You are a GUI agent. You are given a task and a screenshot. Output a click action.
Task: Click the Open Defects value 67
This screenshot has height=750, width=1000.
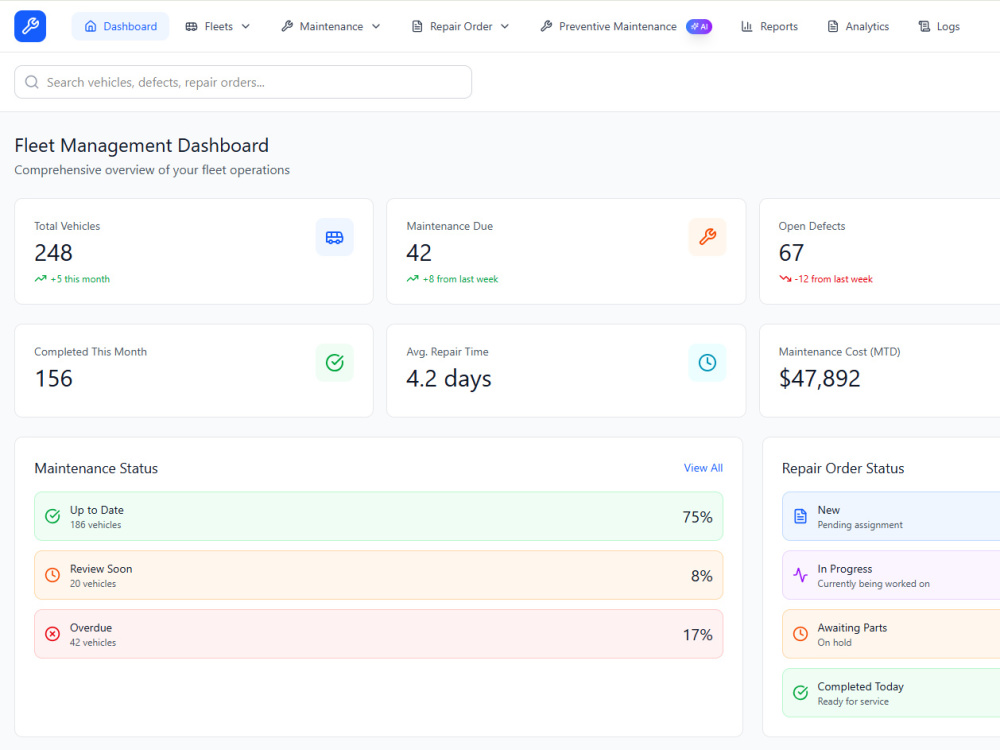coord(791,253)
